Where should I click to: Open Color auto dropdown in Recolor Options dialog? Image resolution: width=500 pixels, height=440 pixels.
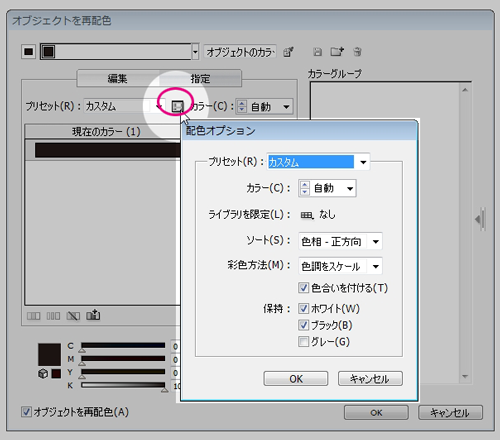(x=350, y=188)
